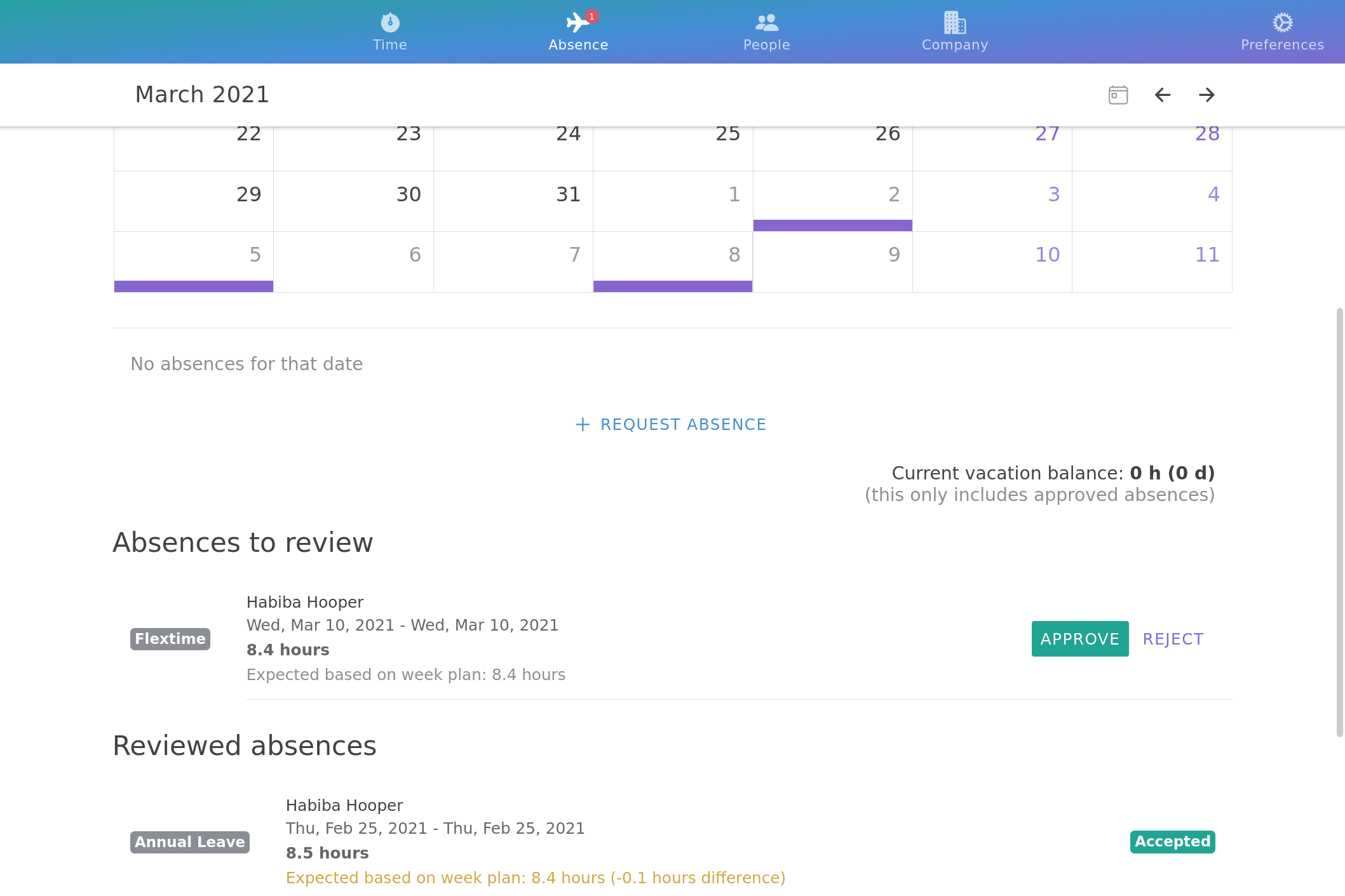Toggle Flextime absence label badge
Image resolution: width=1345 pixels, height=896 pixels.
pos(171,638)
